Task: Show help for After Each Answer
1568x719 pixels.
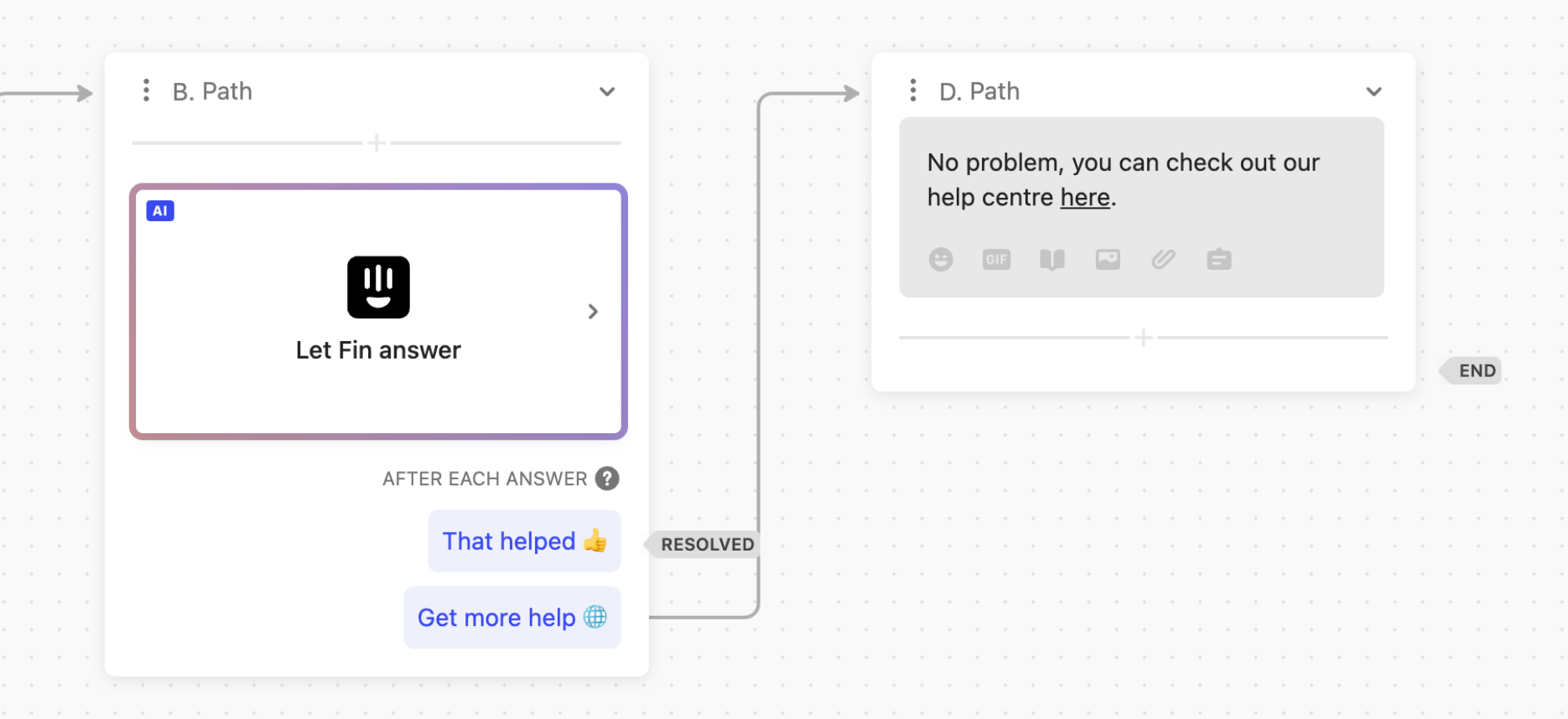Action: click(x=607, y=478)
